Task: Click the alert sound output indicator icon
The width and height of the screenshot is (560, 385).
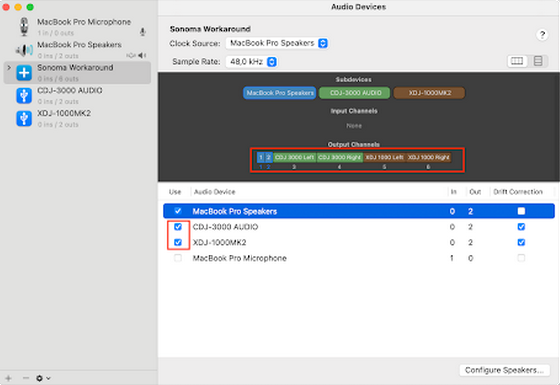Action: click(131, 55)
